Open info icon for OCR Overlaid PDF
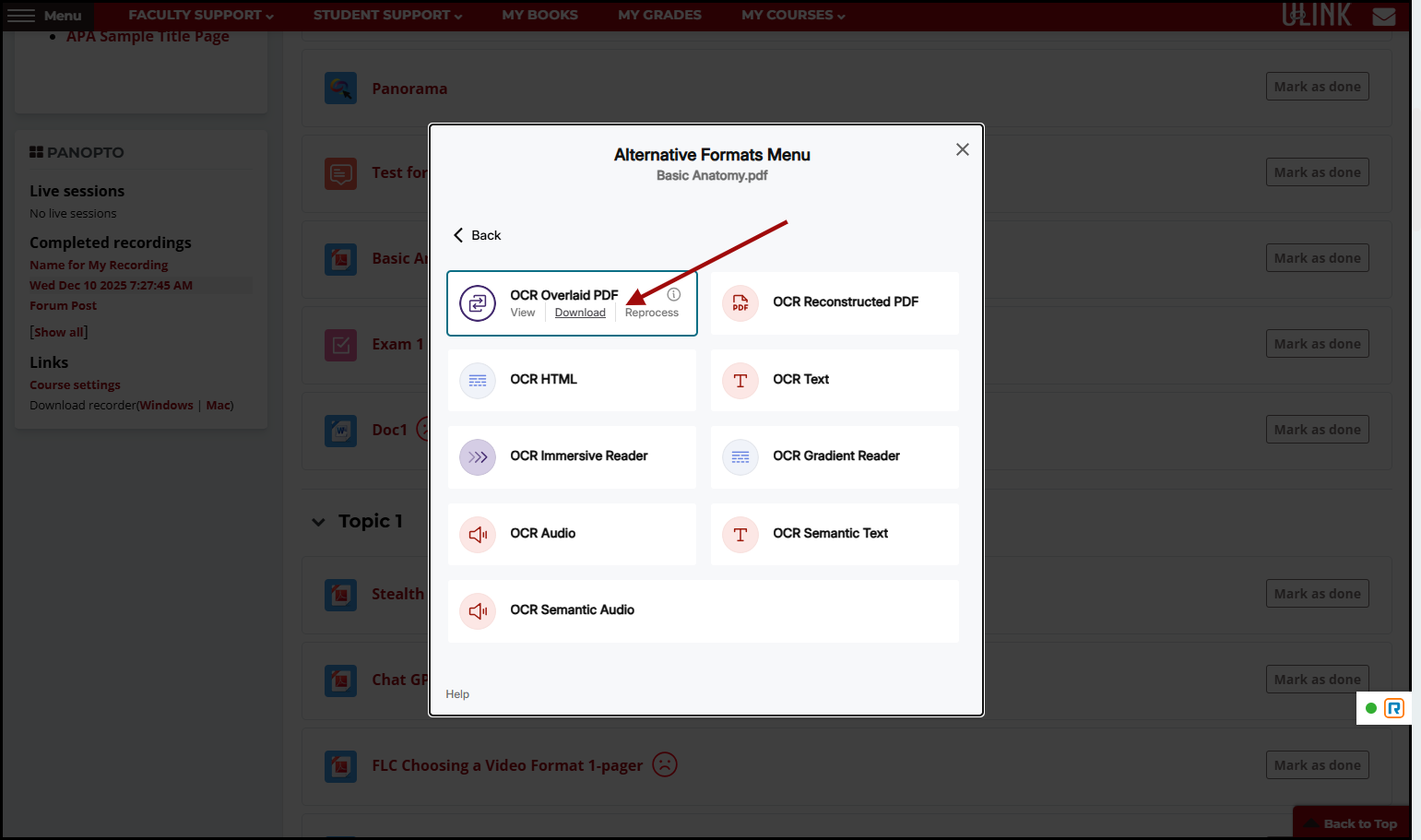The width and height of the screenshot is (1421, 840). click(x=674, y=294)
